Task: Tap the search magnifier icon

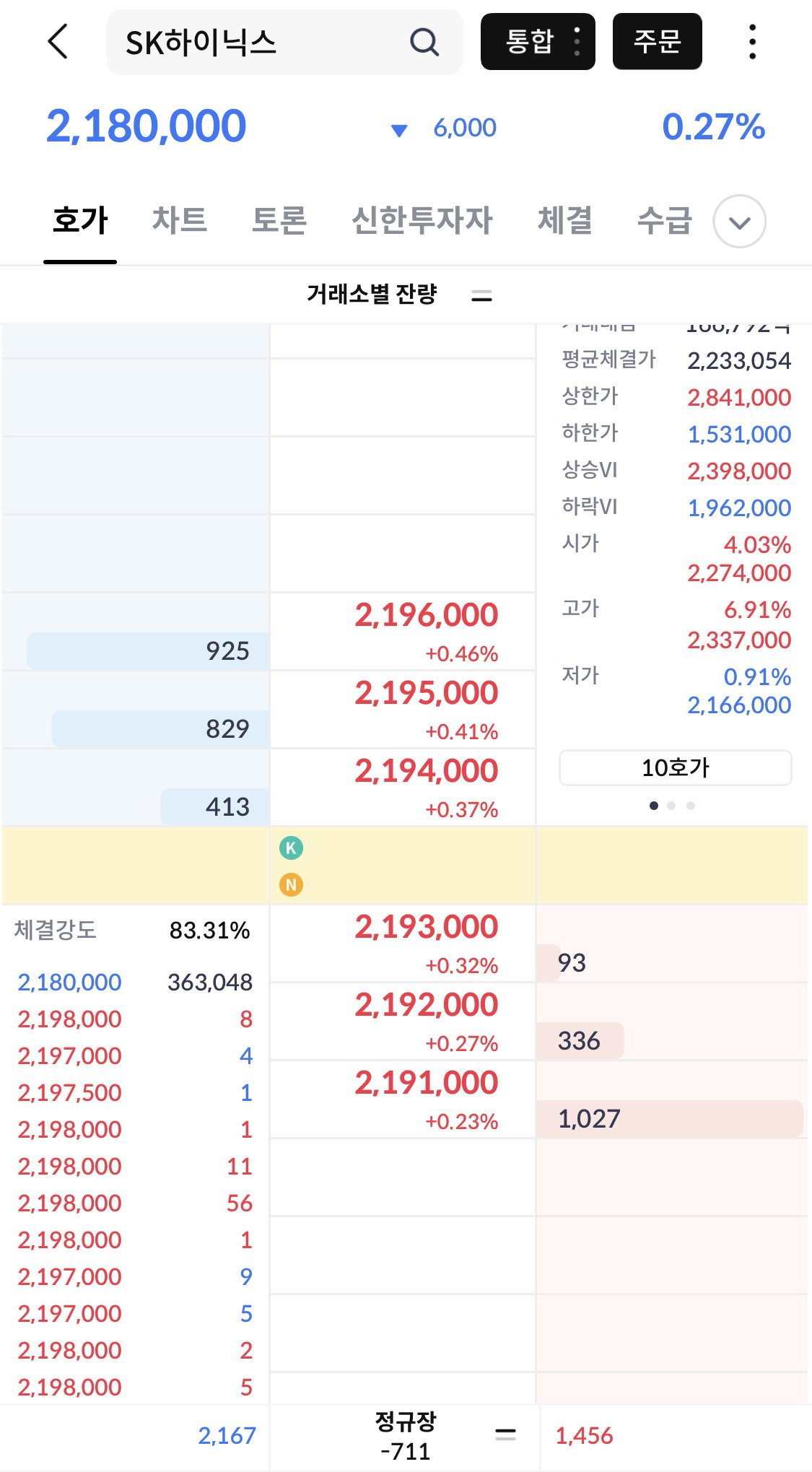Action: click(424, 42)
